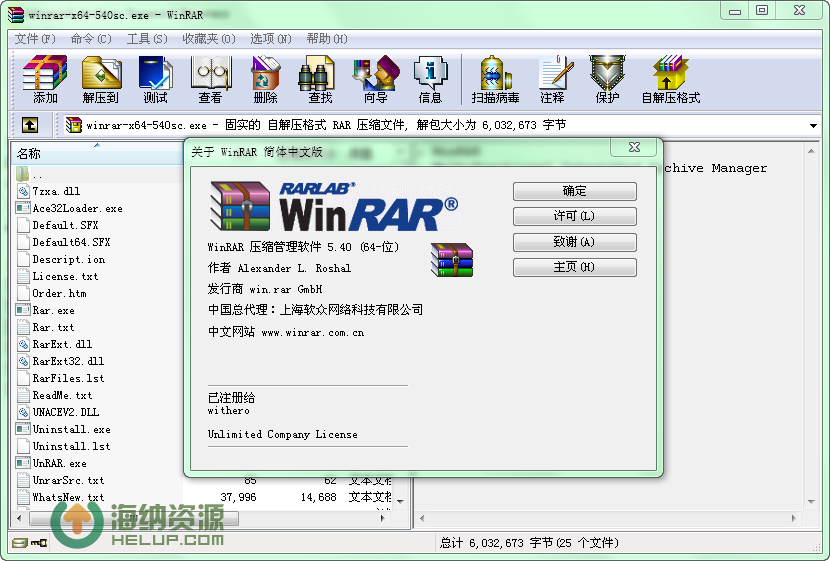Click the small WinRAR books icon in About dialog
This screenshot has height=561, width=830.
[452, 260]
